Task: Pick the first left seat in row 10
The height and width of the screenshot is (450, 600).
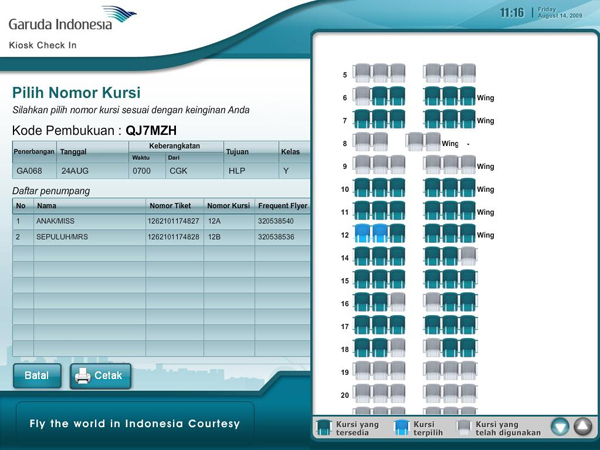Action: [x=362, y=189]
